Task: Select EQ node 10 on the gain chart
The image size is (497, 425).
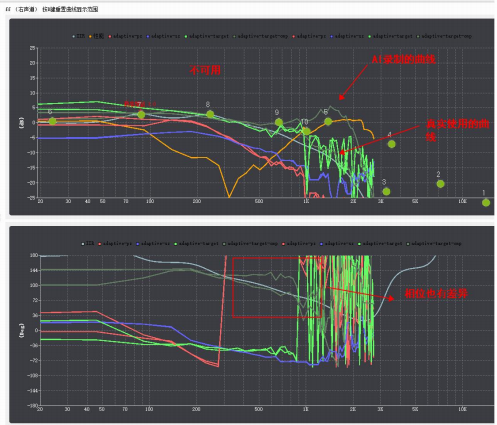Action: [x=306, y=131]
